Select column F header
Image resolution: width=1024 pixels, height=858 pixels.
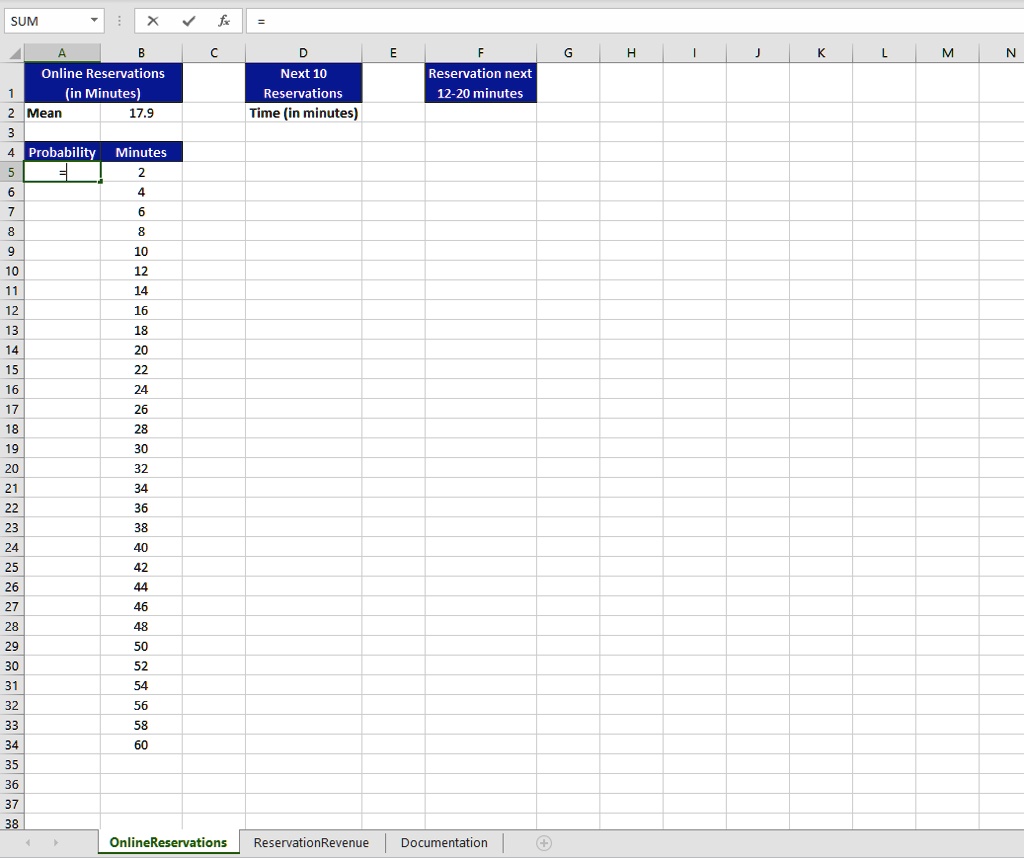(480, 53)
